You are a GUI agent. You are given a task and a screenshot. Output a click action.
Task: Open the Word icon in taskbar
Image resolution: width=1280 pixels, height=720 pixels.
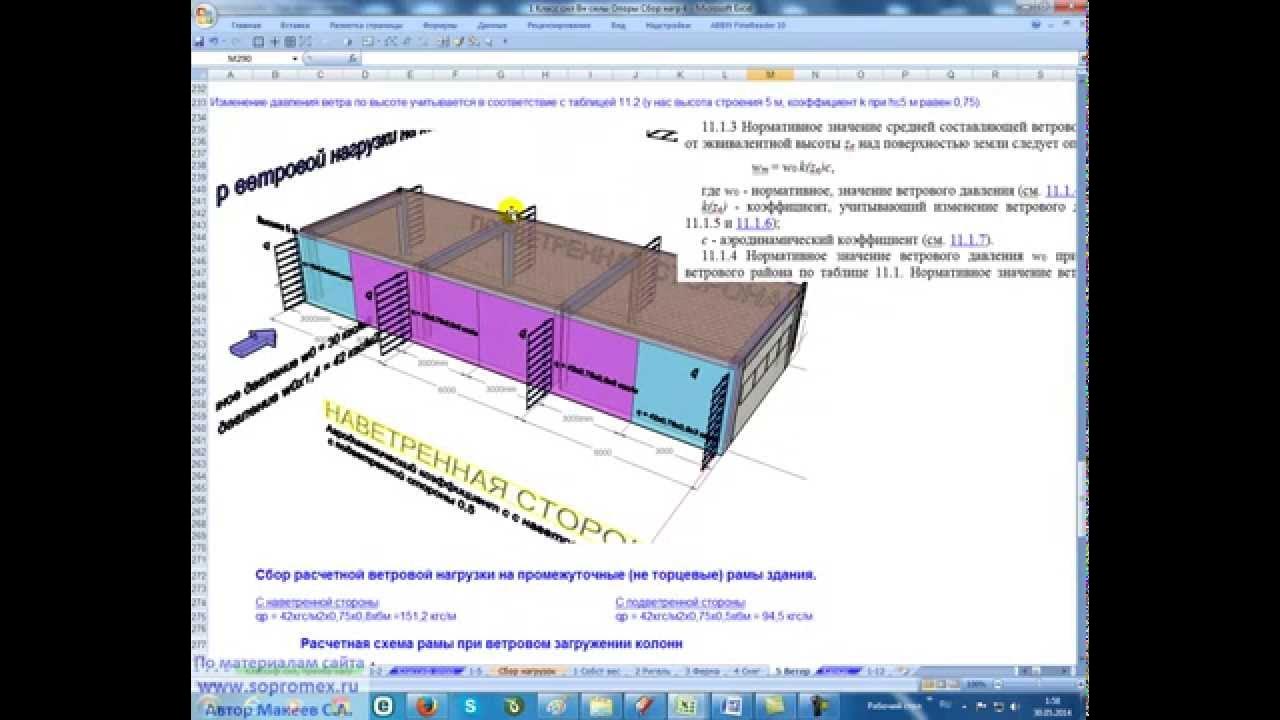[x=733, y=705]
